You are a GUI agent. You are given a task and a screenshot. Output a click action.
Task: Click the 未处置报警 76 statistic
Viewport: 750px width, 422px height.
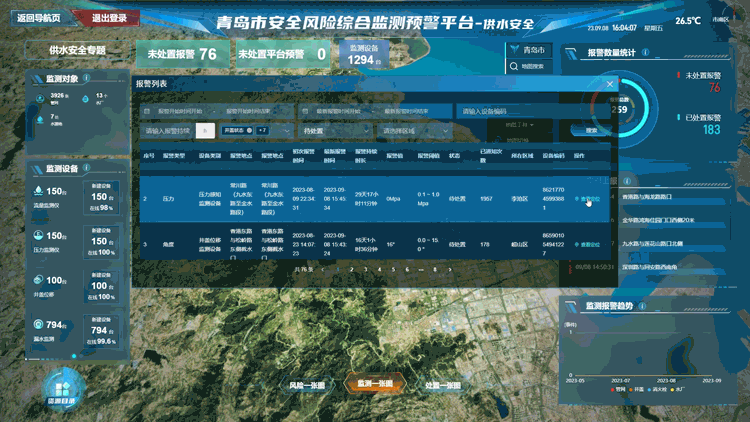[701, 81]
